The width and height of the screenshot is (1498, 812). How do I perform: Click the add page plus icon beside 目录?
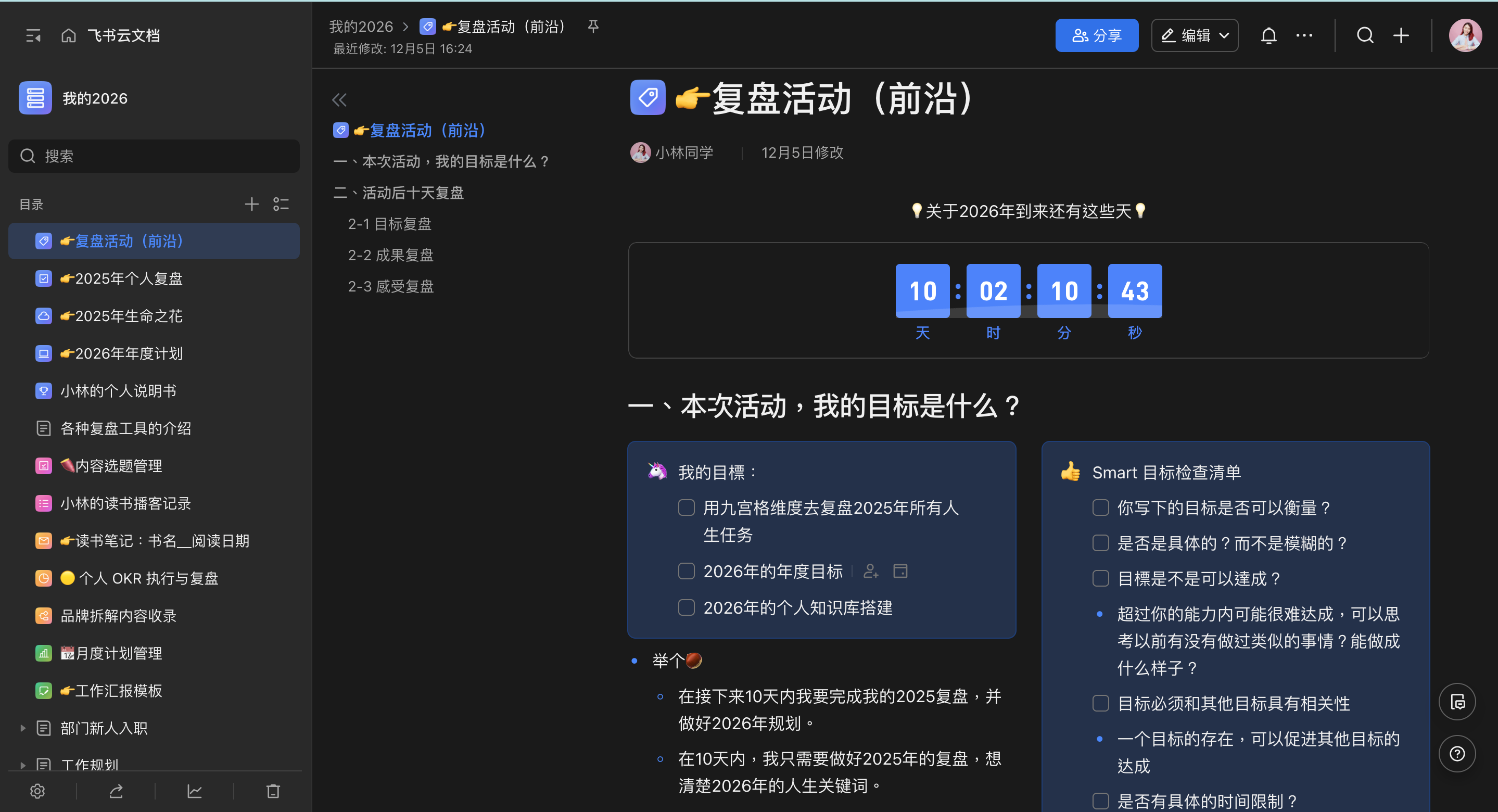pos(251,204)
